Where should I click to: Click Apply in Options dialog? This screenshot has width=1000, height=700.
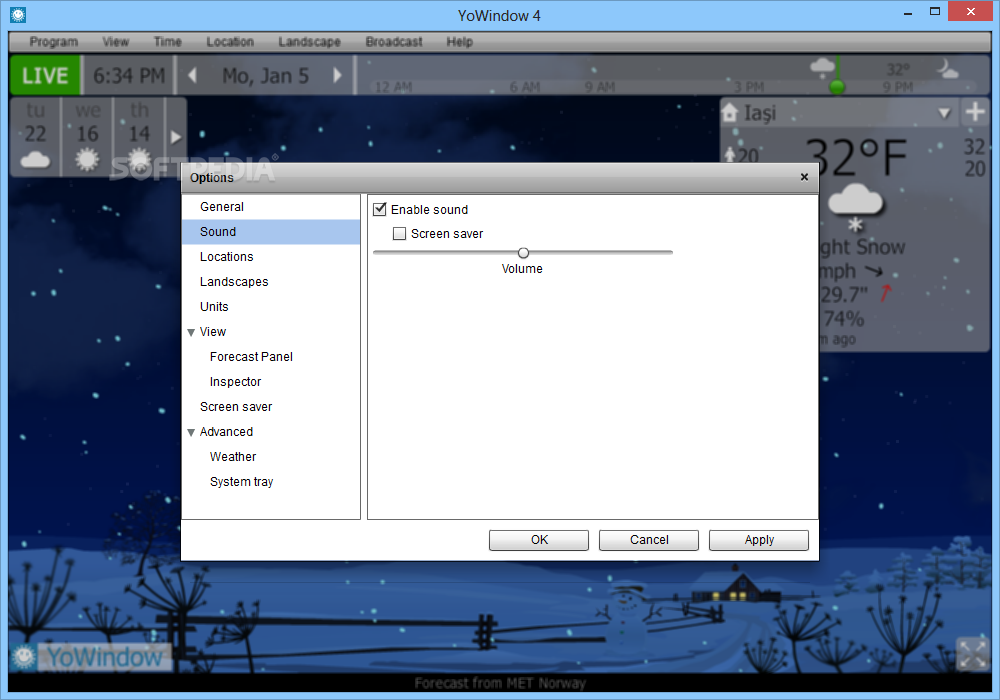pyautogui.click(x=759, y=540)
